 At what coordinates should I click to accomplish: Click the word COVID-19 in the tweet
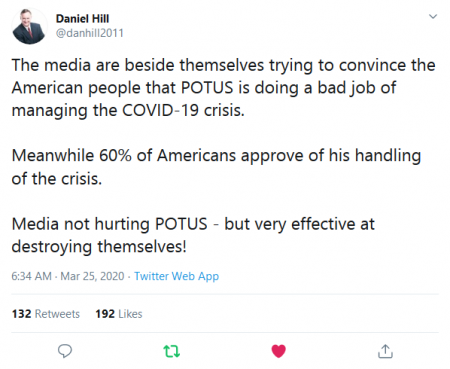click(x=160, y=110)
